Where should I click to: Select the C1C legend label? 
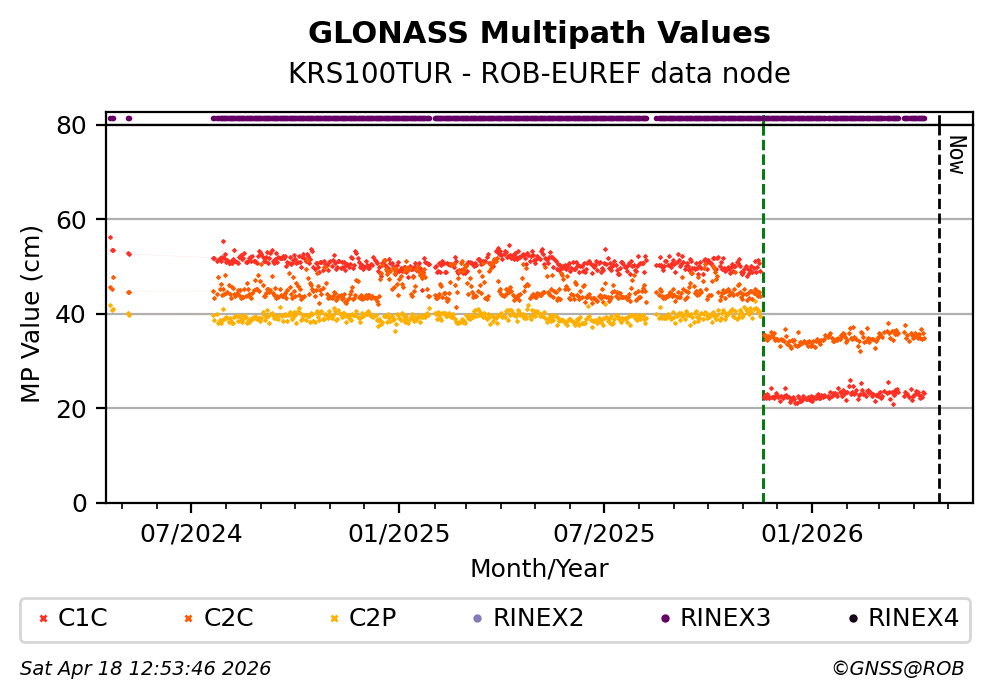pyautogui.click(x=83, y=619)
